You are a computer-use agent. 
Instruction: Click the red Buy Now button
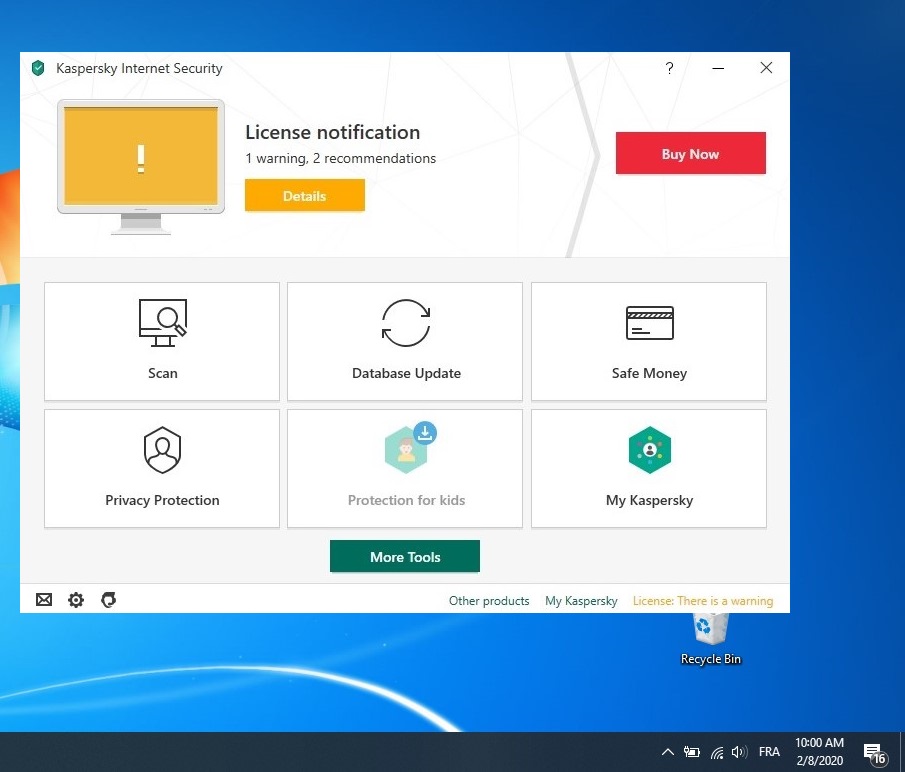click(x=691, y=153)
